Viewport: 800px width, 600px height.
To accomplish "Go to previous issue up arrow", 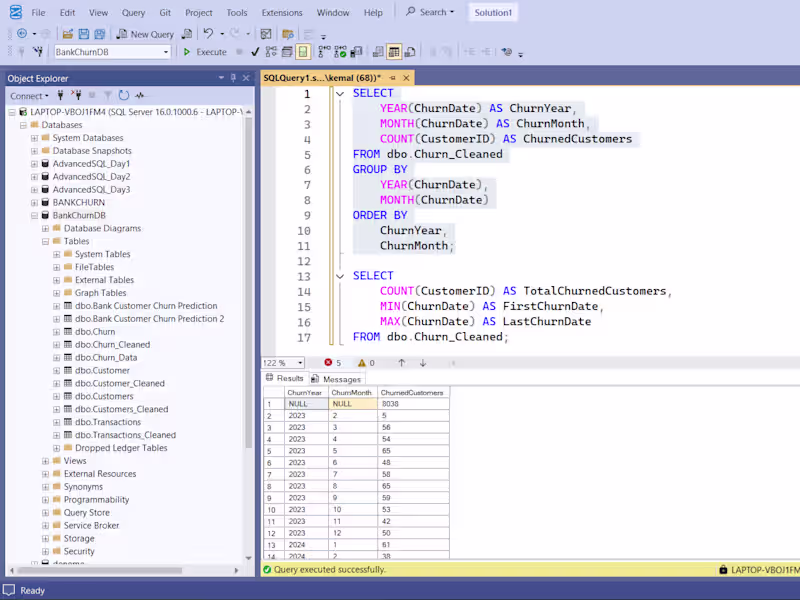I will (402, 363).
